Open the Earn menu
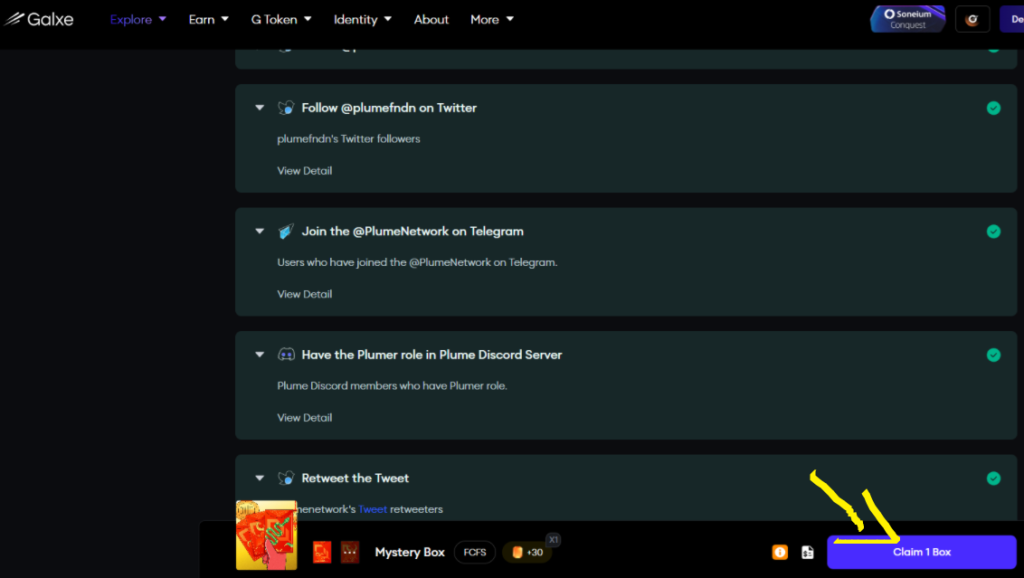1024x578 pixels. pos(208,19)
